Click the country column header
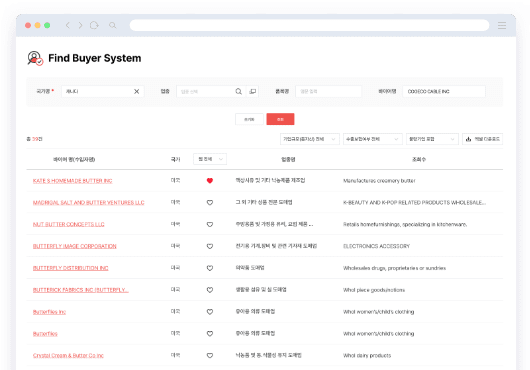 175,159
